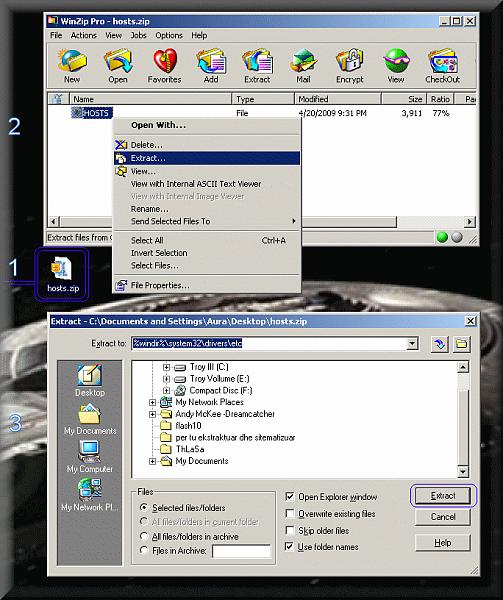Screen dimensions: 503x600
Task: Select the Selected files/folders radio button
Action: pos(144,507)
